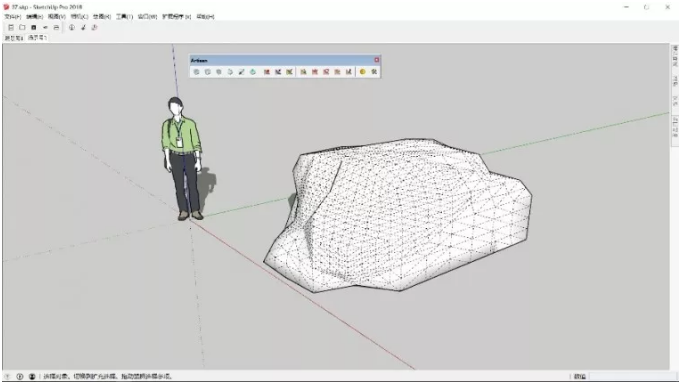The width and height of the screenshot is (682, 387).
Task: Click the yellow Reduce Polygons icon
Action: pyautogui.click(x=362, y=72)
